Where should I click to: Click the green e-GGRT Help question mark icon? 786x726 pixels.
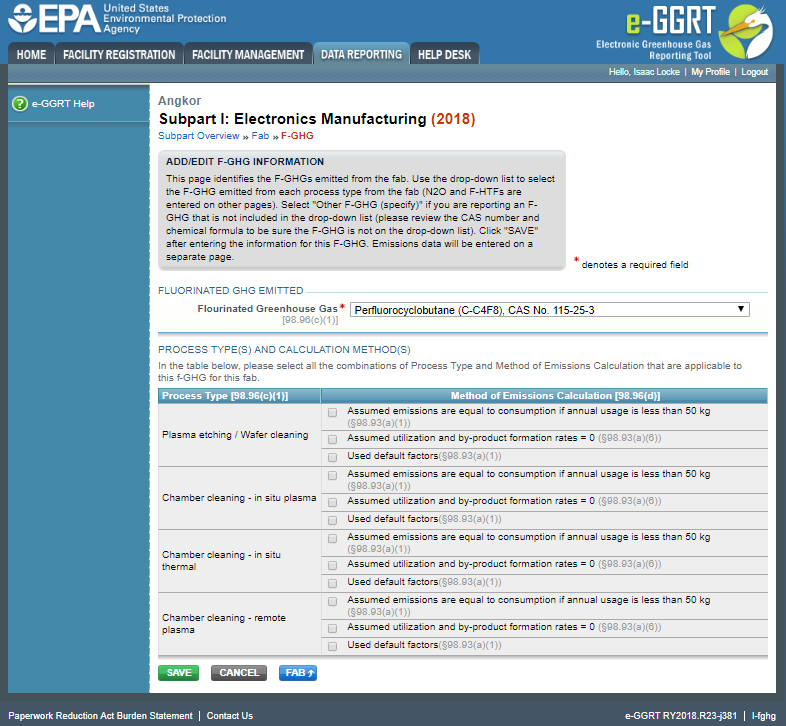[x=20, y=104]
